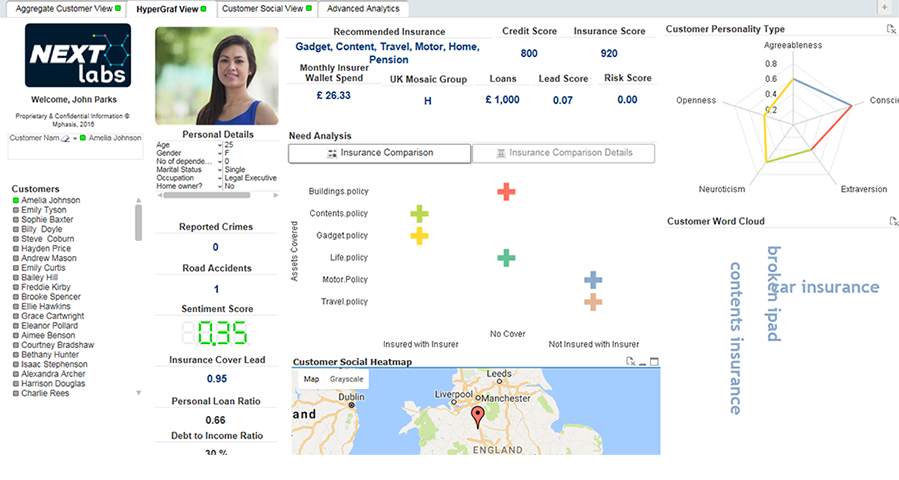Viewport: 899px width, 480px height.
Task: Click the Contents.policy green plus marker
Action: click(x=419, y=214)
